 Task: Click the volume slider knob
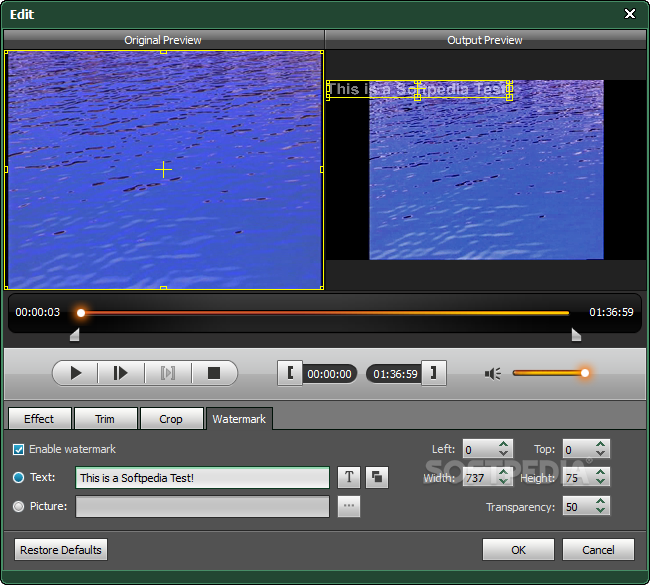585,373
